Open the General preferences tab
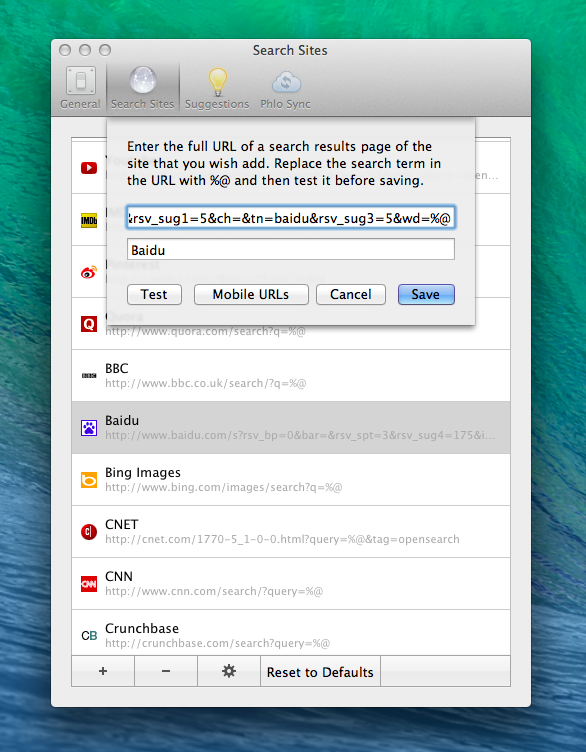 pyautogui.click(x=81, y=88)
